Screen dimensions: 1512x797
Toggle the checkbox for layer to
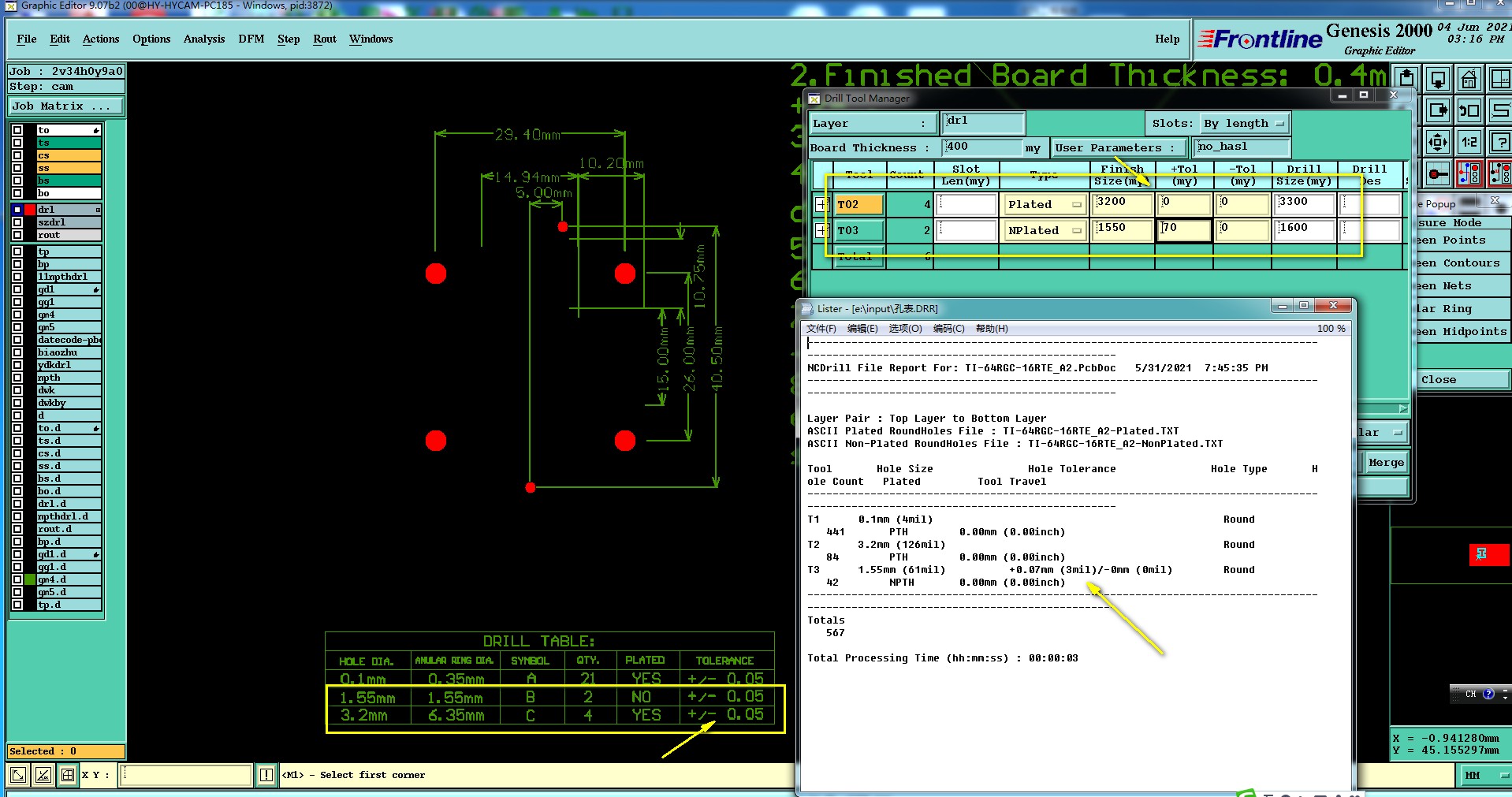17,130
